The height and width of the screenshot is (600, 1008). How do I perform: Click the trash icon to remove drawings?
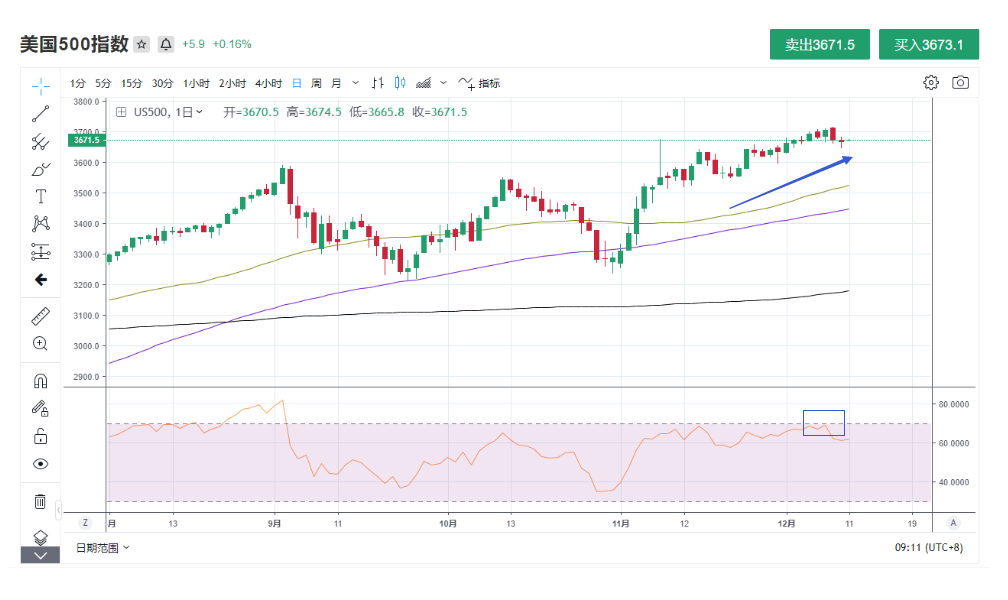[40, 501]
